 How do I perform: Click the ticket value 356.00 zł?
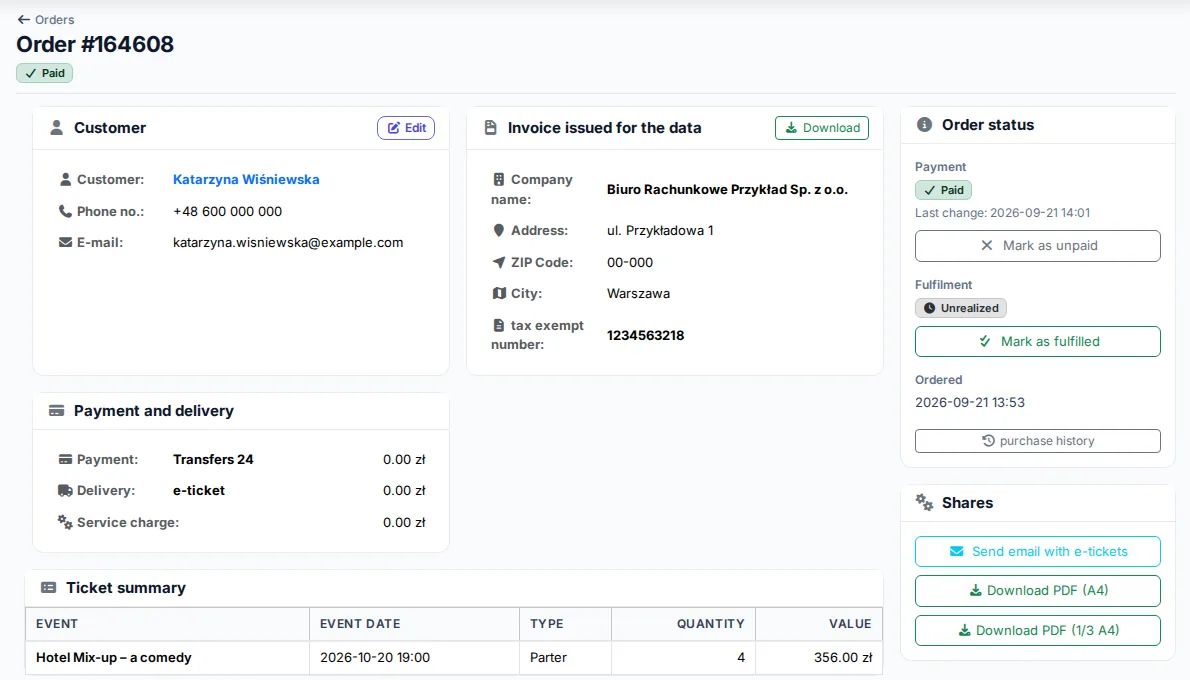pyautogui.click(x=843, y=657)
